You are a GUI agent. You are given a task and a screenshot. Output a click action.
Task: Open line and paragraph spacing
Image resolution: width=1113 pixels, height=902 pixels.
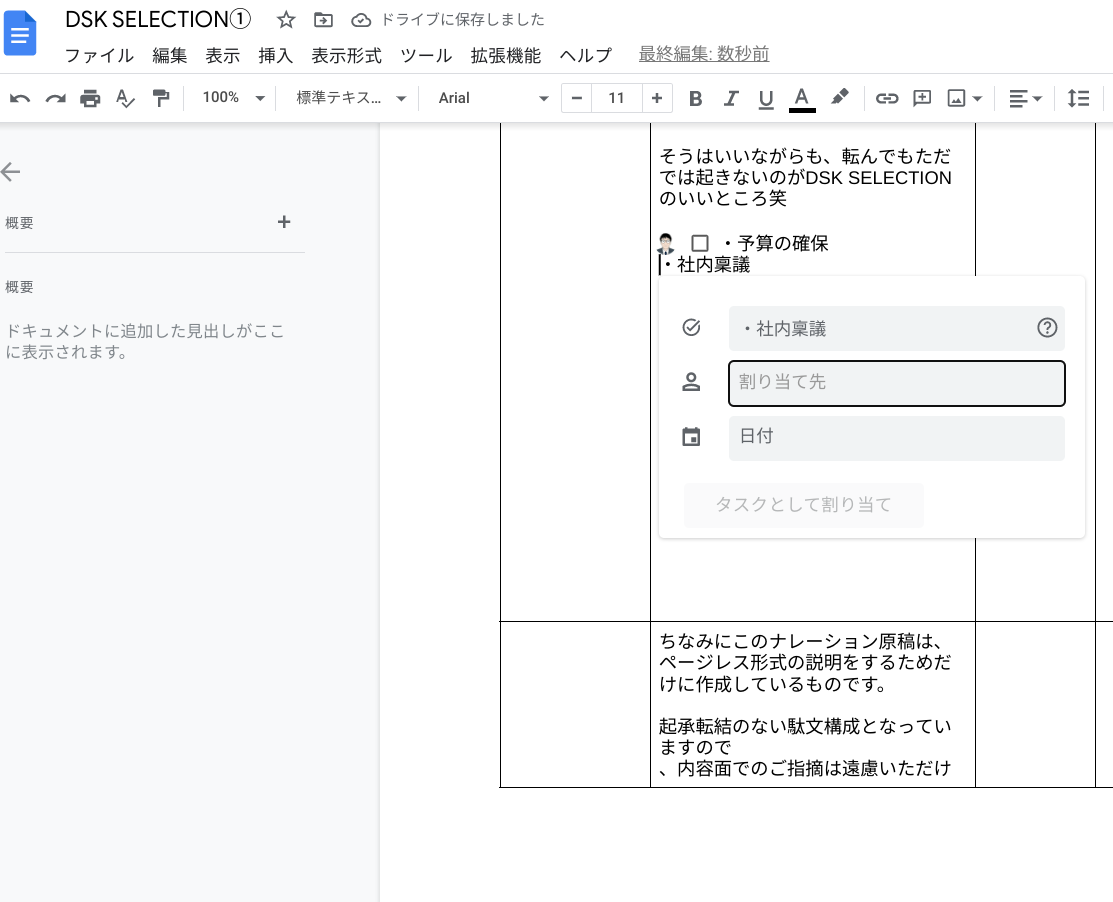(1078, 98)
